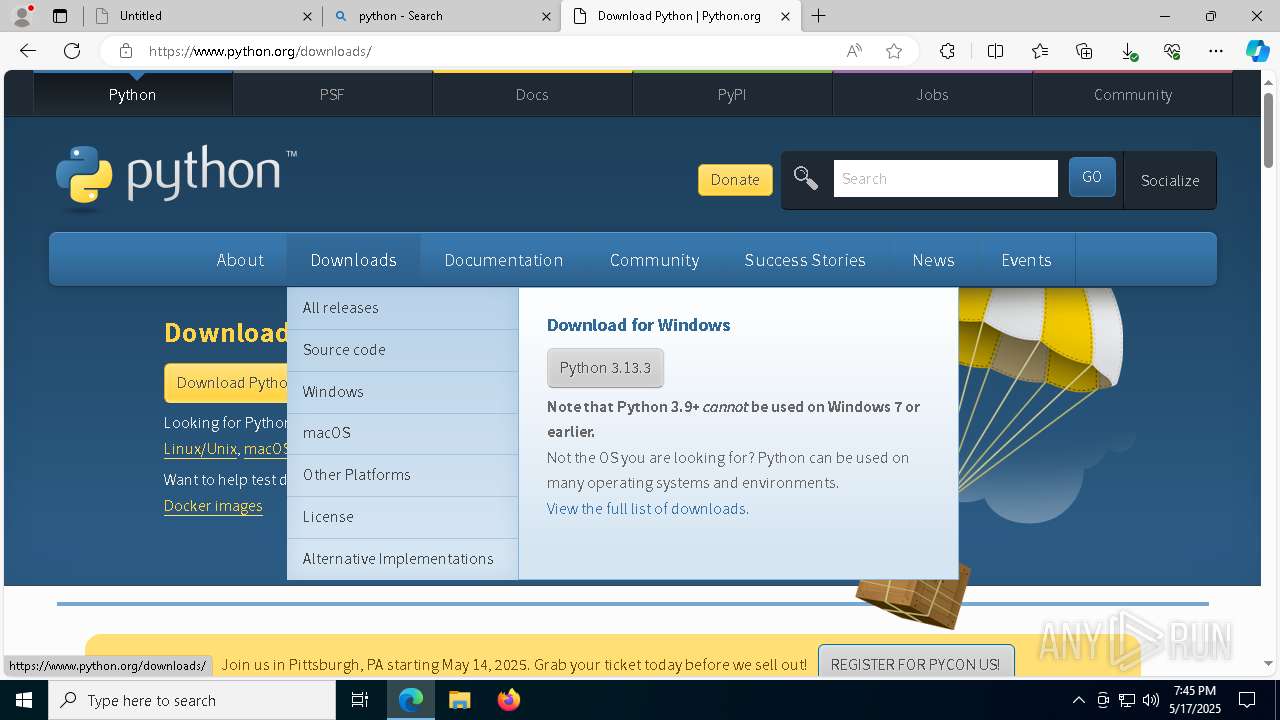1280x720 pixels.
Task: Select Alternative Implementations entry
Action: pos(402,559)
